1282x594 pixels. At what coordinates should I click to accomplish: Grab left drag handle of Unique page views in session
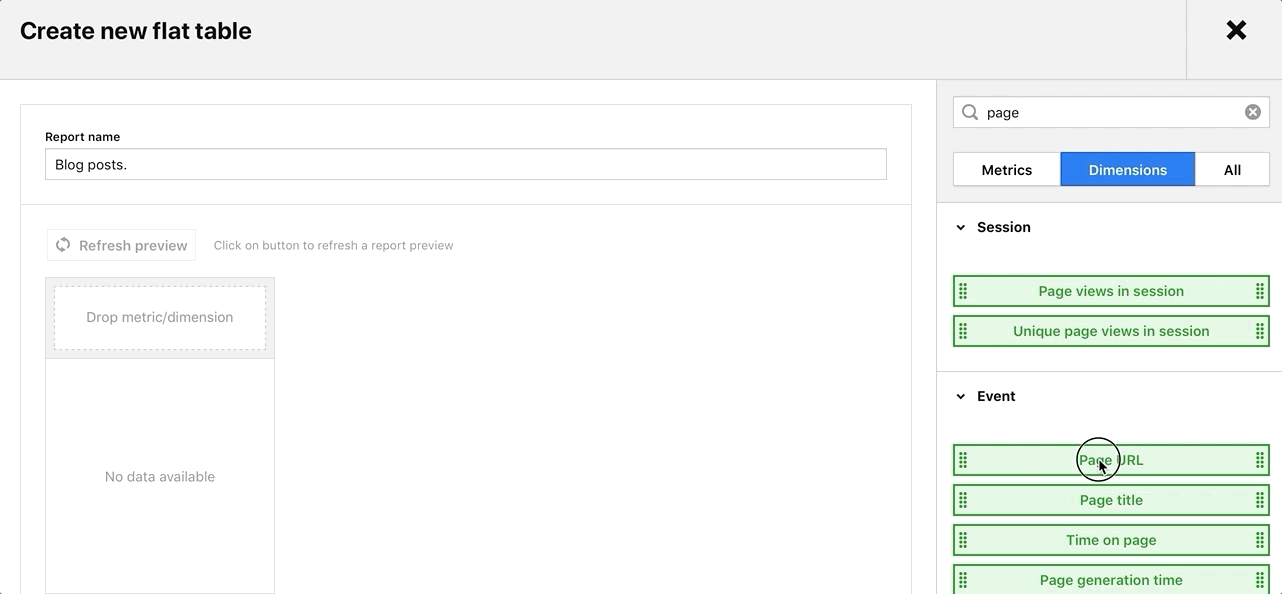[x=963, y=331]
